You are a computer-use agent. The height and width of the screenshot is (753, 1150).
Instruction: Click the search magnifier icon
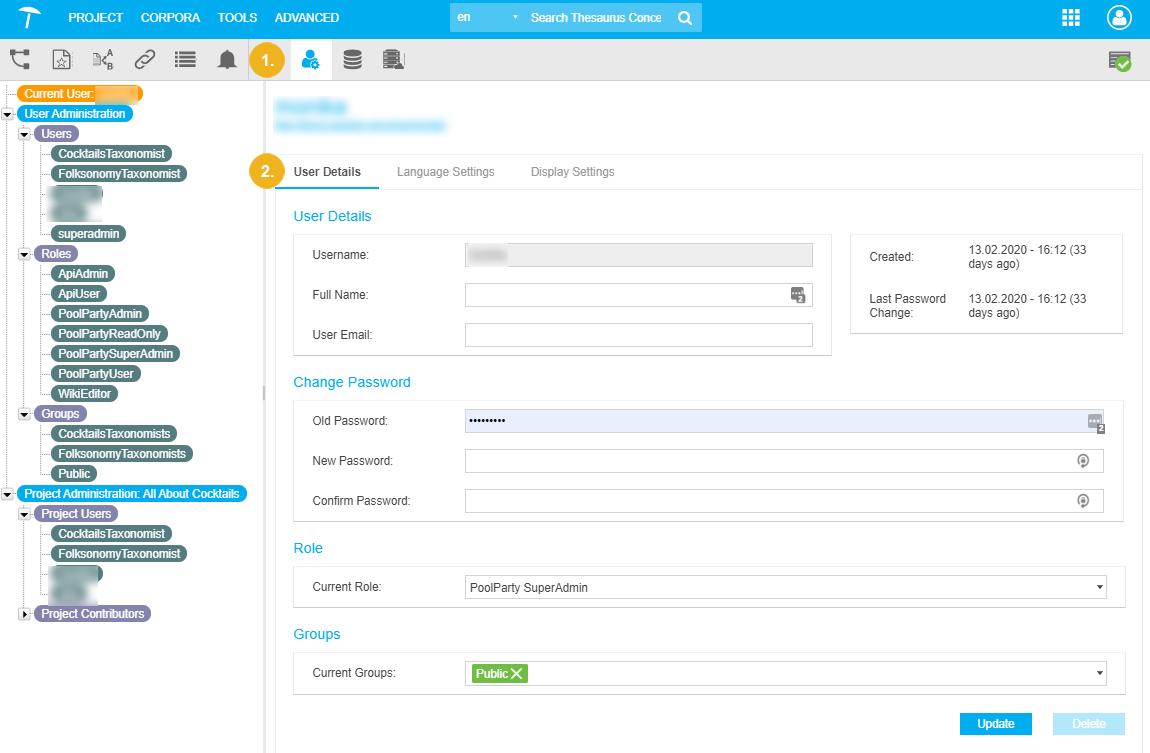685,18
